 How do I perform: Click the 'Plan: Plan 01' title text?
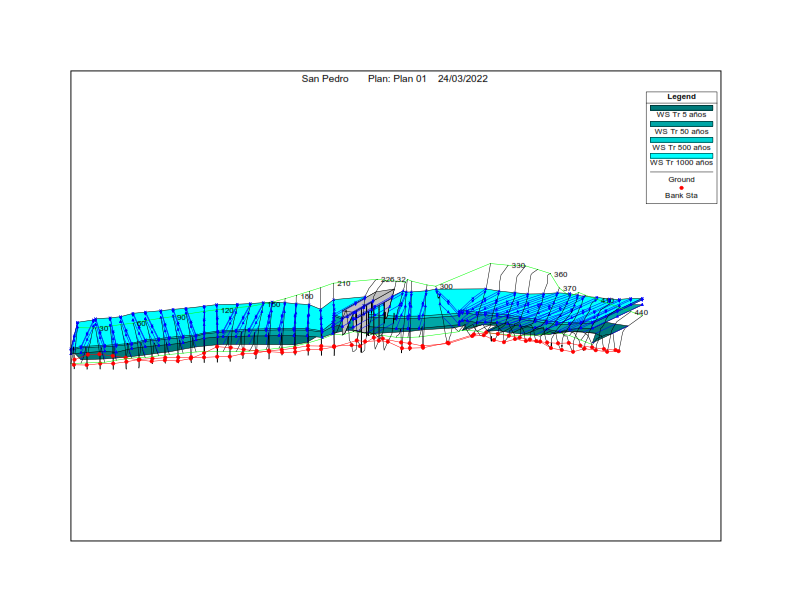pyautogui.click(x=397, y=79)
